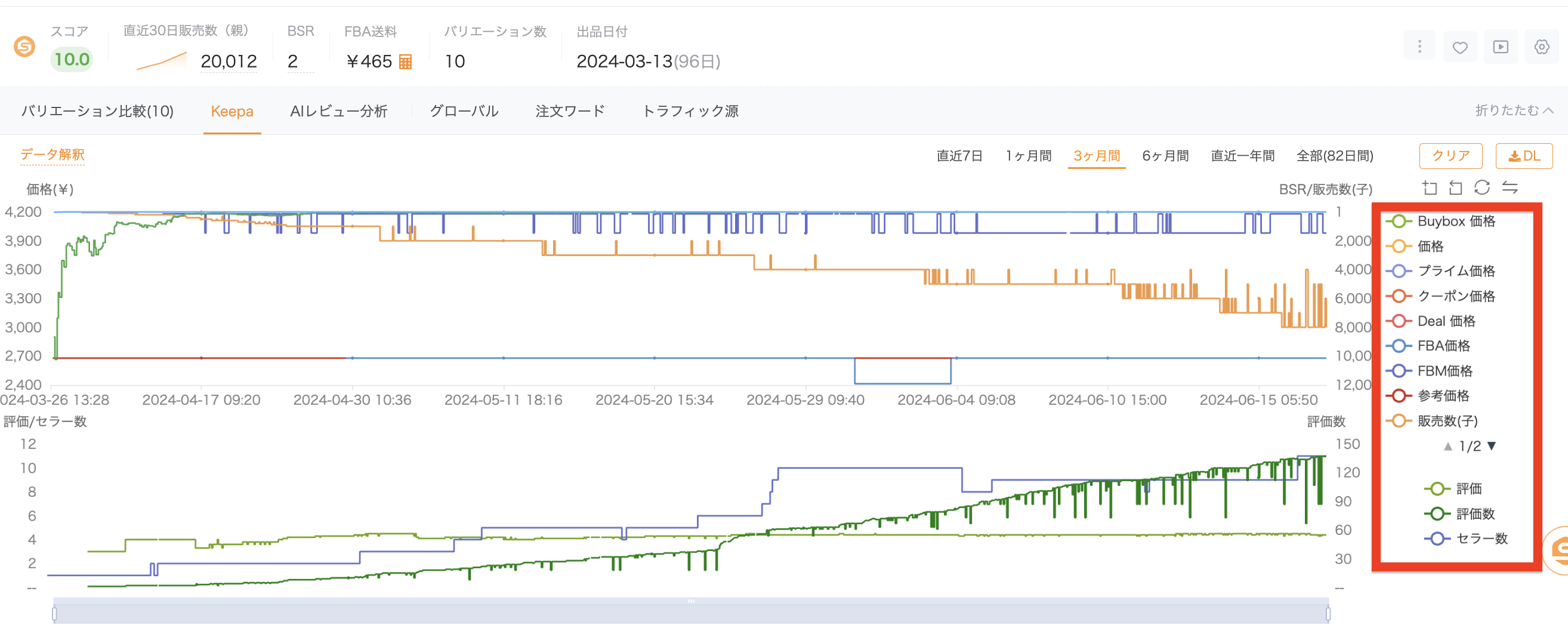This screenshot has height=640, width=1568.
Task: Click the 30-day sales trend sparkline
Action: click(x=162, y=61)
